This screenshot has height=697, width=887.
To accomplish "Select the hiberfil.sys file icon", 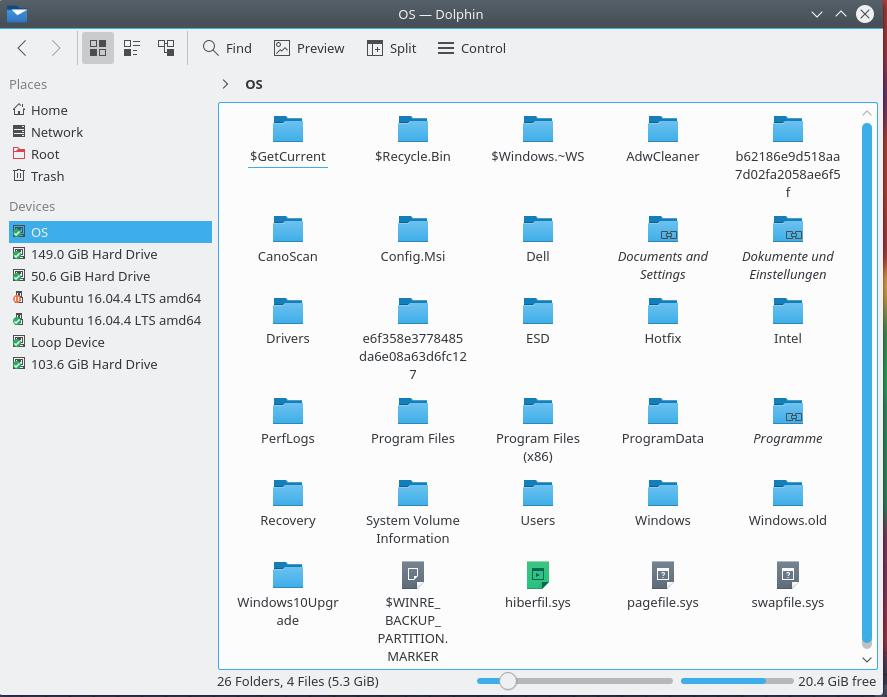I will coord(538,575).
